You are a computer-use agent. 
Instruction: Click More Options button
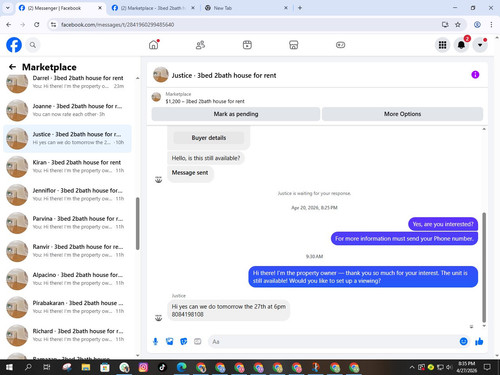click(402, 114)
